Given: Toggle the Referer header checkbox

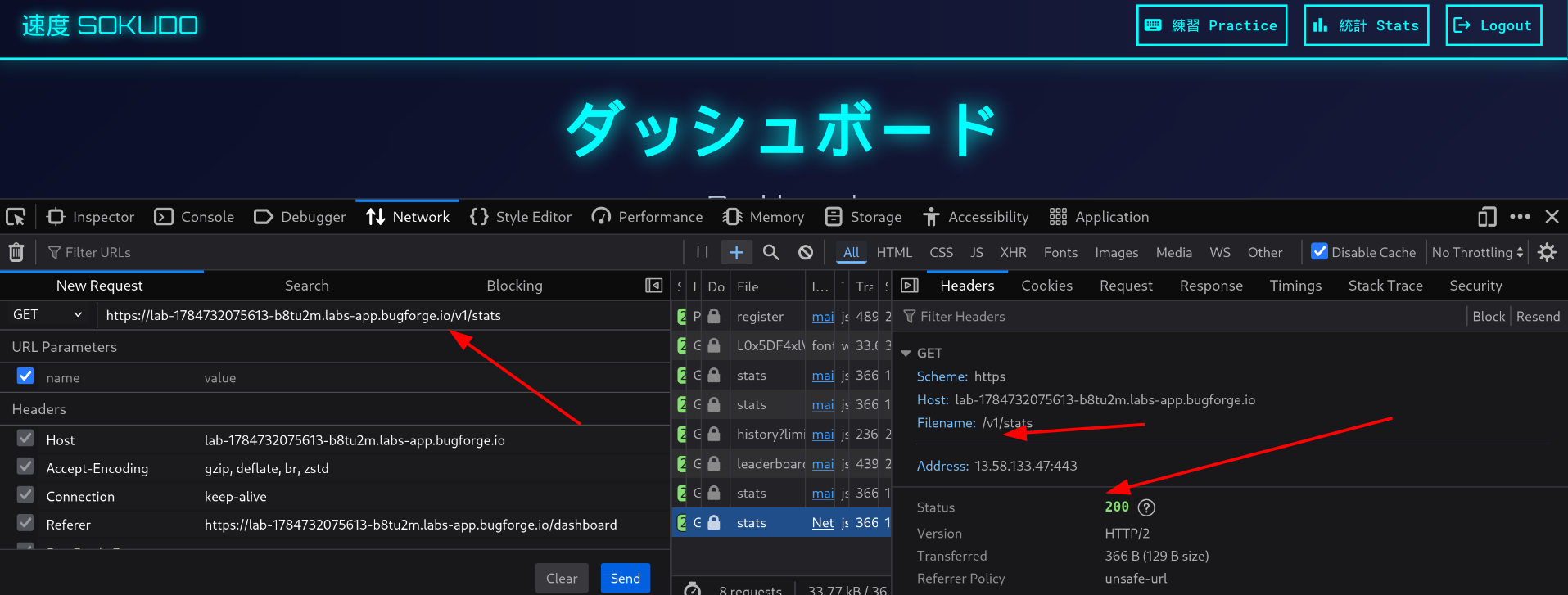Looking at the screenshot, I should pyautogui.click(x=25, y=523).
